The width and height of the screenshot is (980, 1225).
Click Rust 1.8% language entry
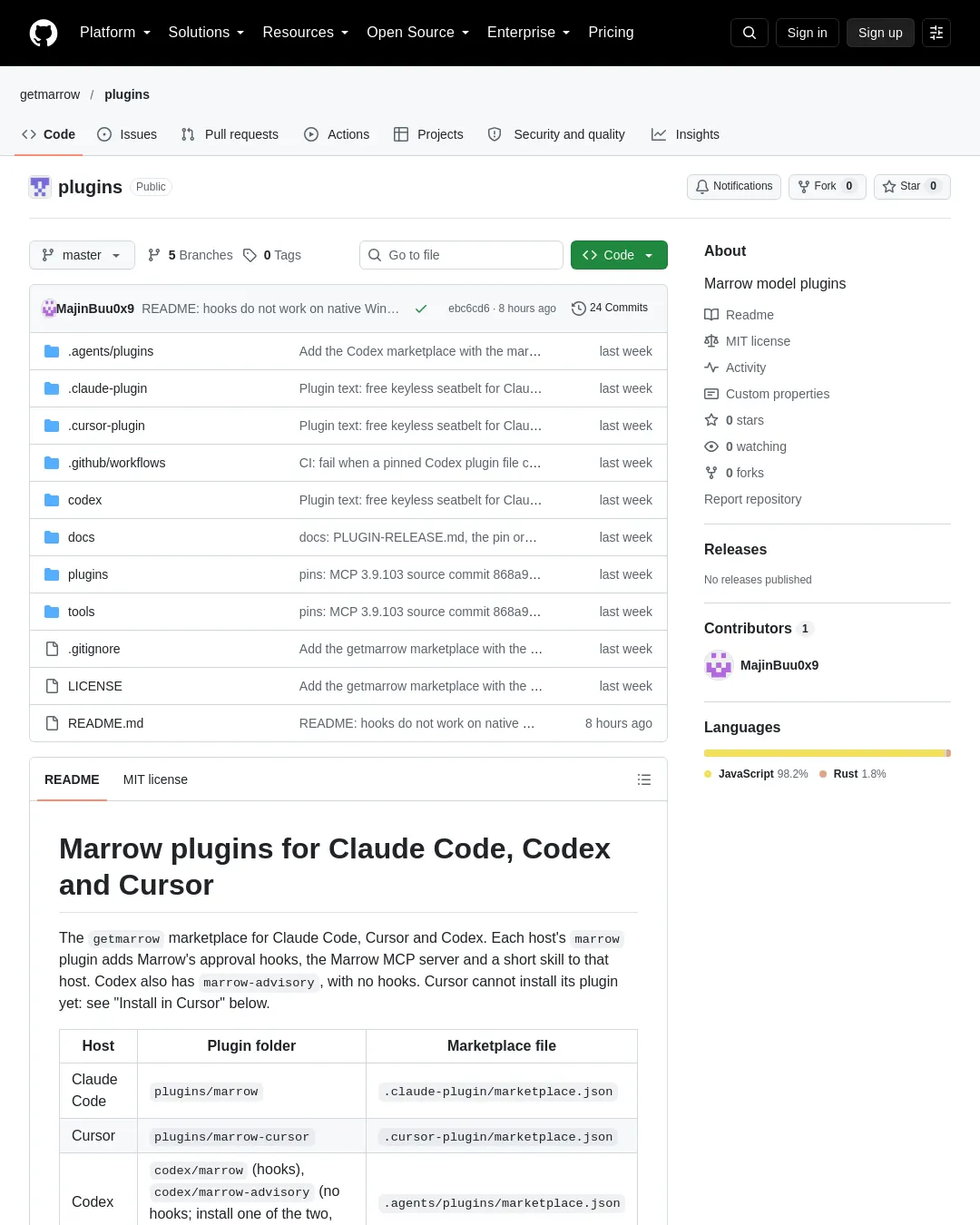[853, 774]
